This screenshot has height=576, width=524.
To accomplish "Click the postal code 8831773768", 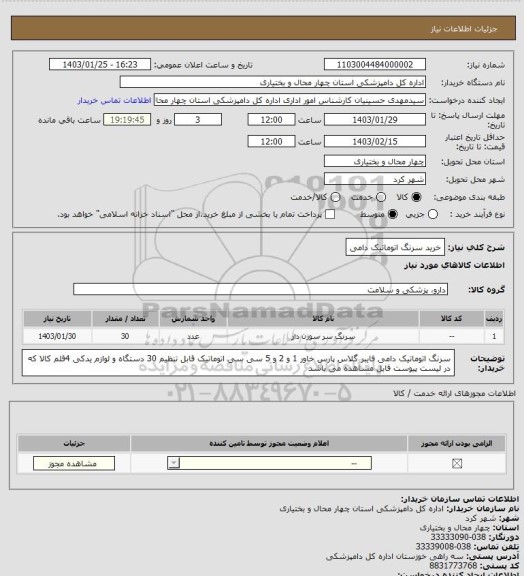I will click(x=453, y=566).
